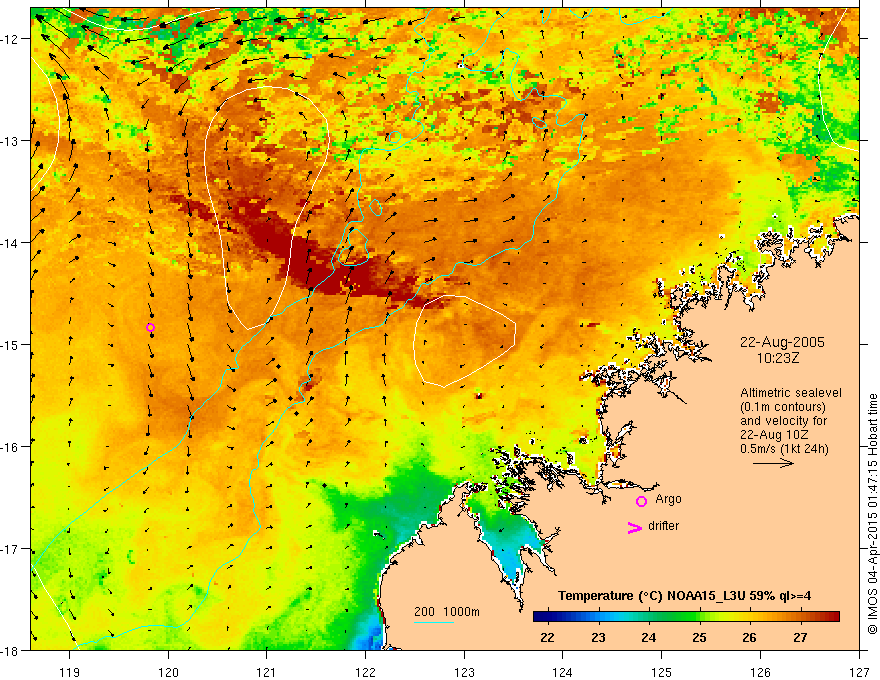
Task: Click longitude axis label 120
Action: click(x=168, y=672)
